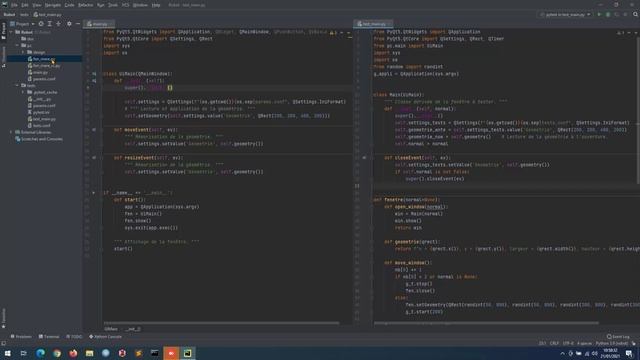Open the Problems tool window
Viewport: 640px width, 360px height.
pyautogui.click(x=21, y=337)
